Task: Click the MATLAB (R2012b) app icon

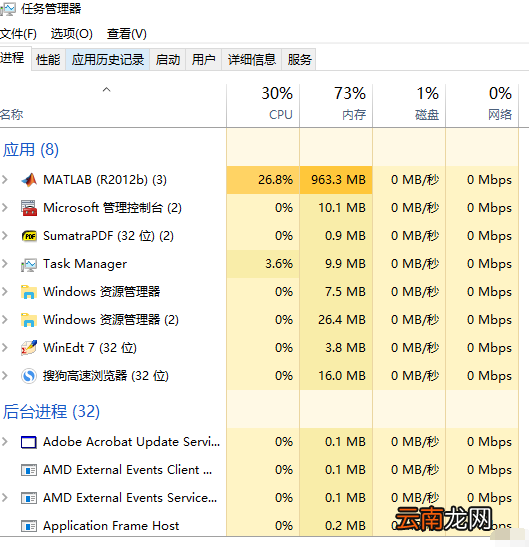Action: pos(29,180)
